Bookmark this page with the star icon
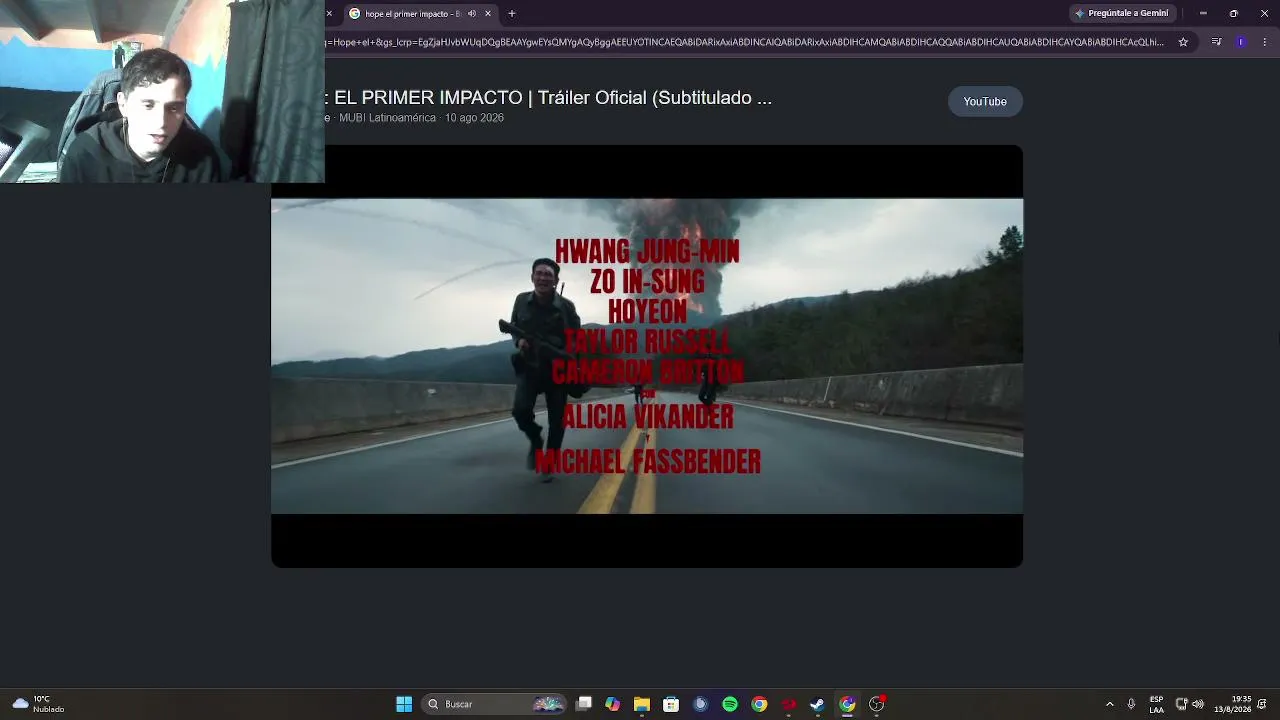Viewport: 1280px width, 720px height. coord(1183,42)
